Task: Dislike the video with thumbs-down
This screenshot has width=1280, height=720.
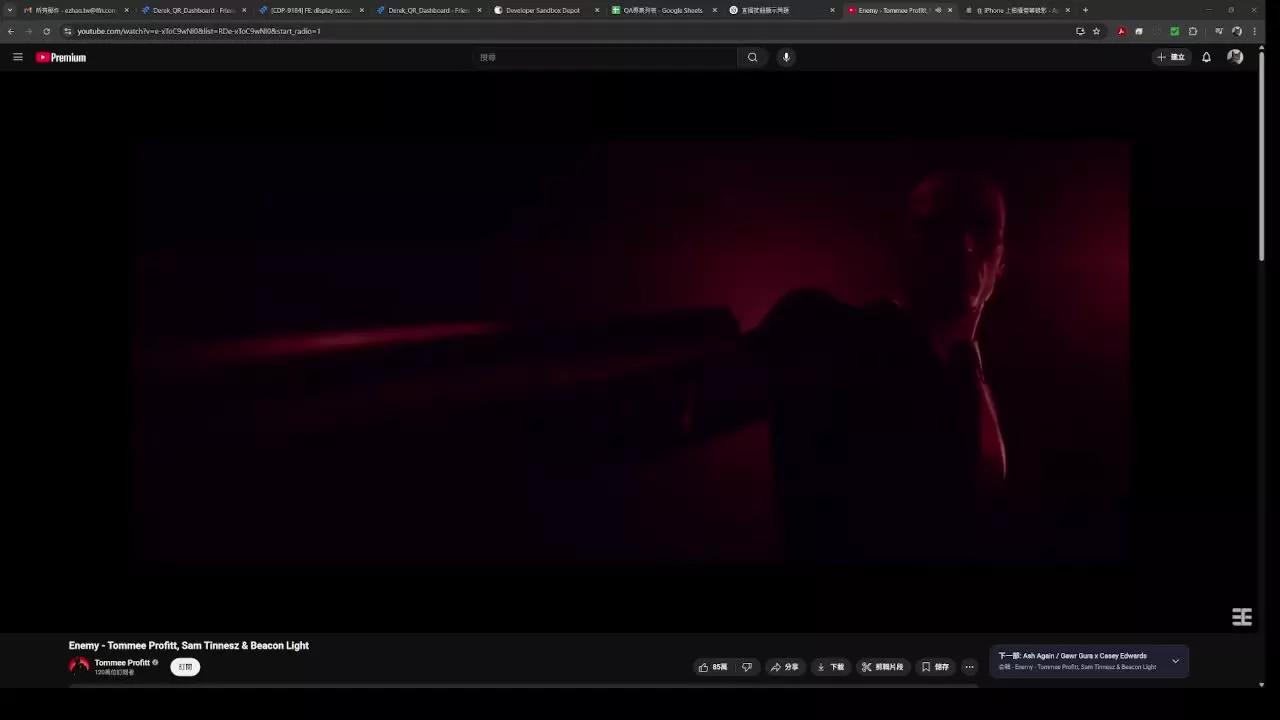Action: pos(747,667)
